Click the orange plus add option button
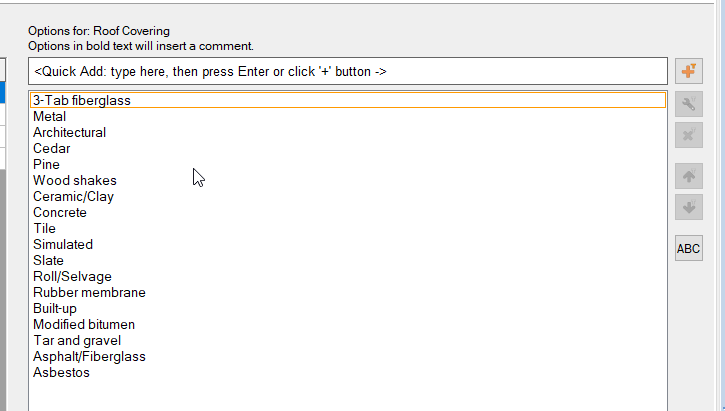The height and width of the screenshot is (411, 725). coord(688,72)
